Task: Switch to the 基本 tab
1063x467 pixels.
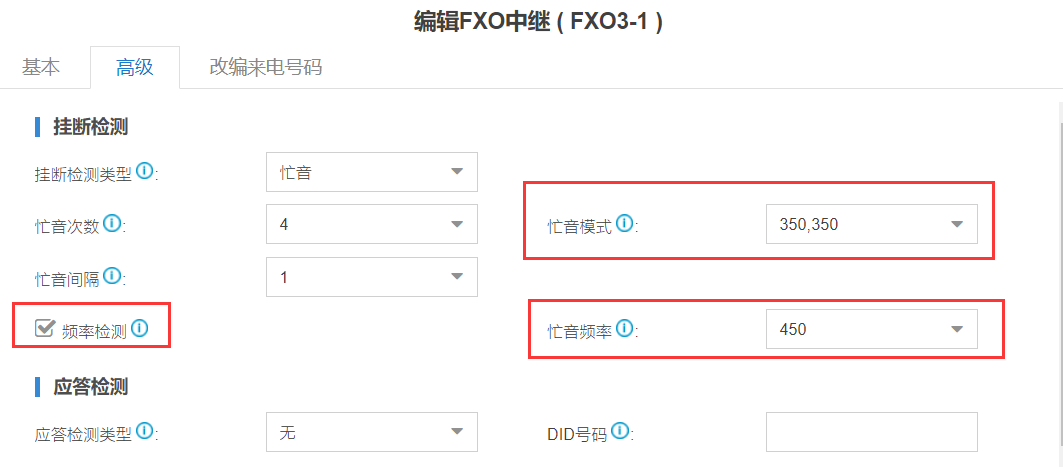Action: click(41, 68)
